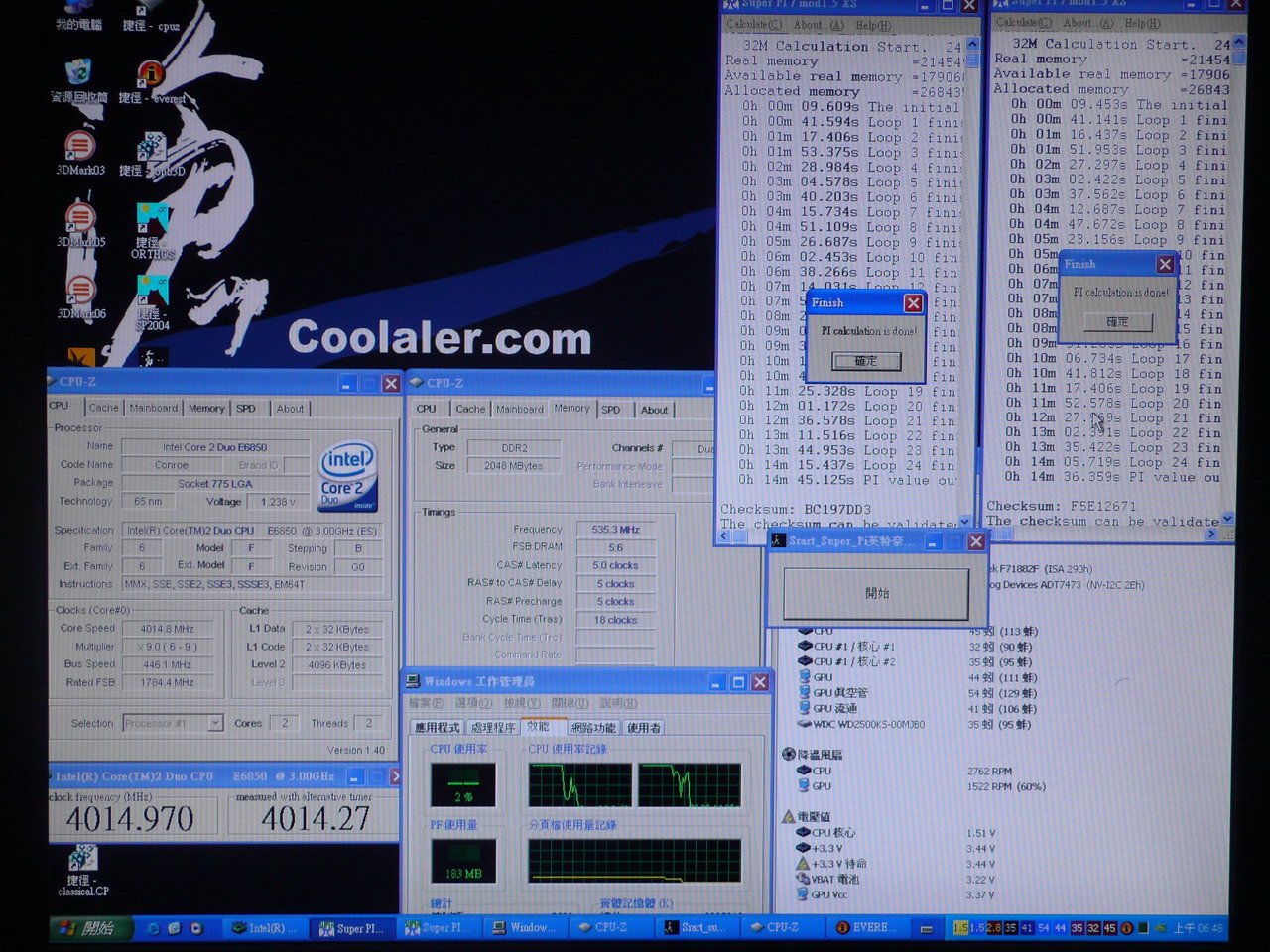Open the cpuz shortcut on desktop
Image resolution: width=1270 pixels, height=952 pixels.
[x=151, y=16]
